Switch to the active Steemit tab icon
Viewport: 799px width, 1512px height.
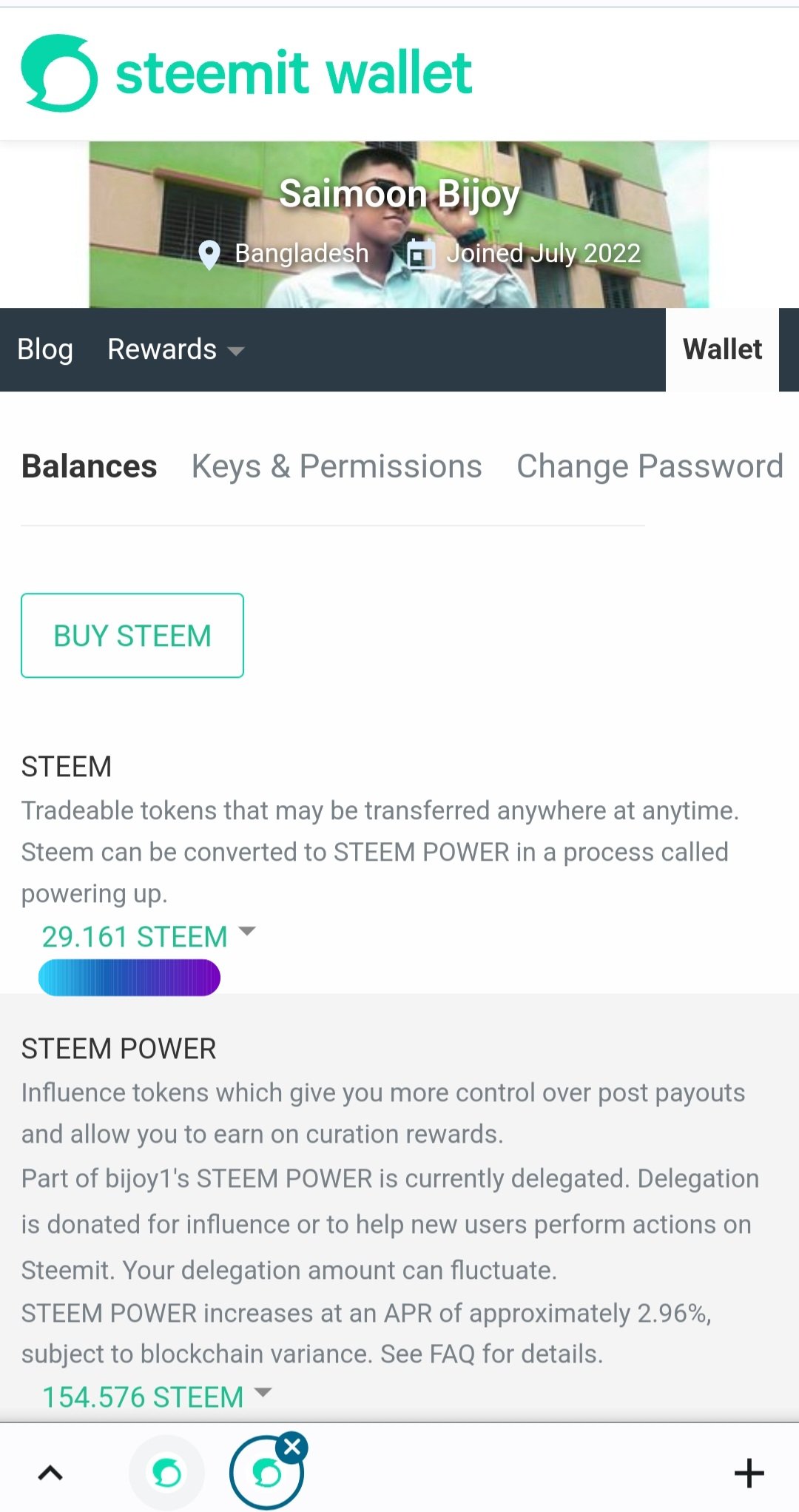click(266, 1473)
